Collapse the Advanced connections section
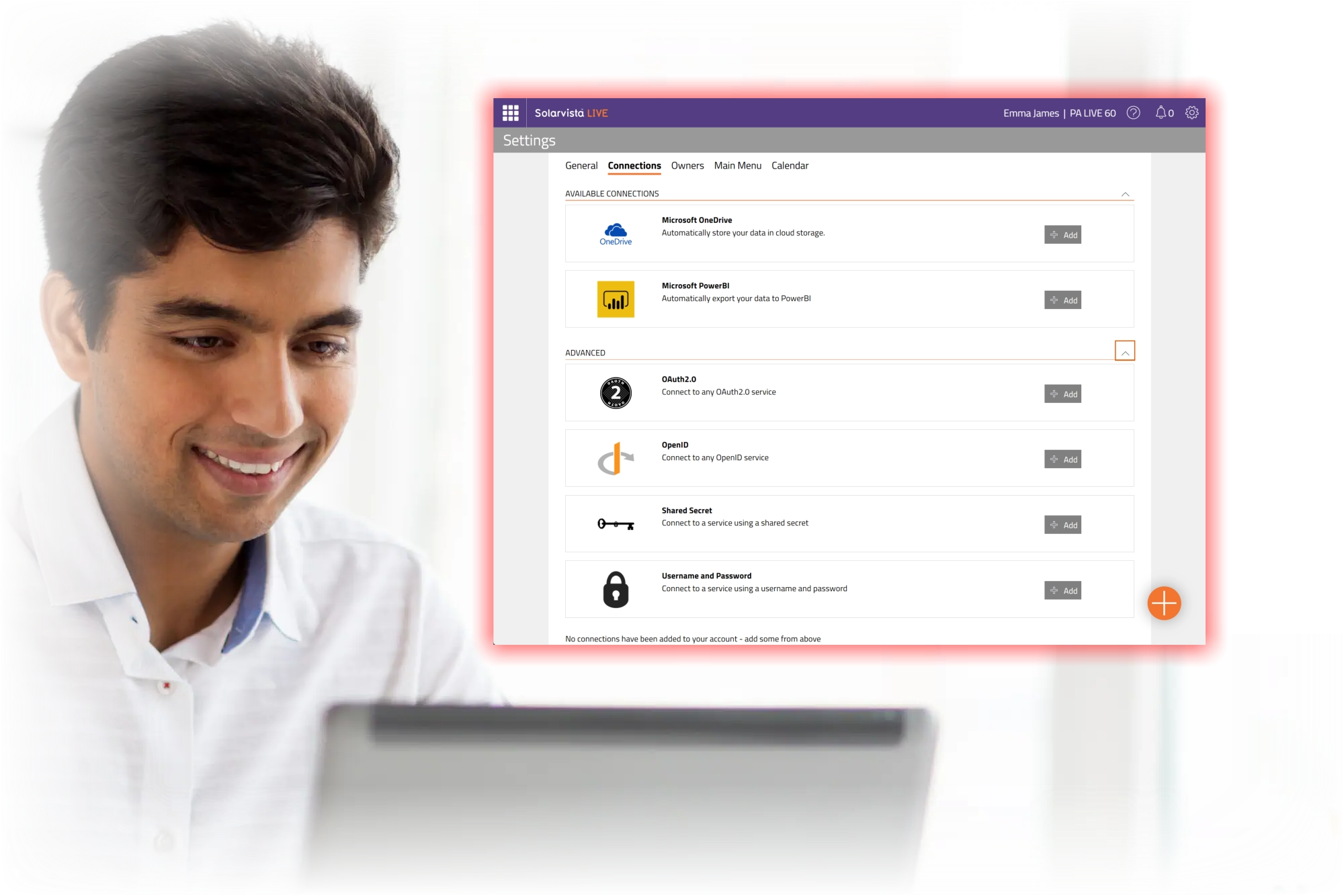Image resolution: width=1344 pixels, height=896 pixels. (1124, 352)
